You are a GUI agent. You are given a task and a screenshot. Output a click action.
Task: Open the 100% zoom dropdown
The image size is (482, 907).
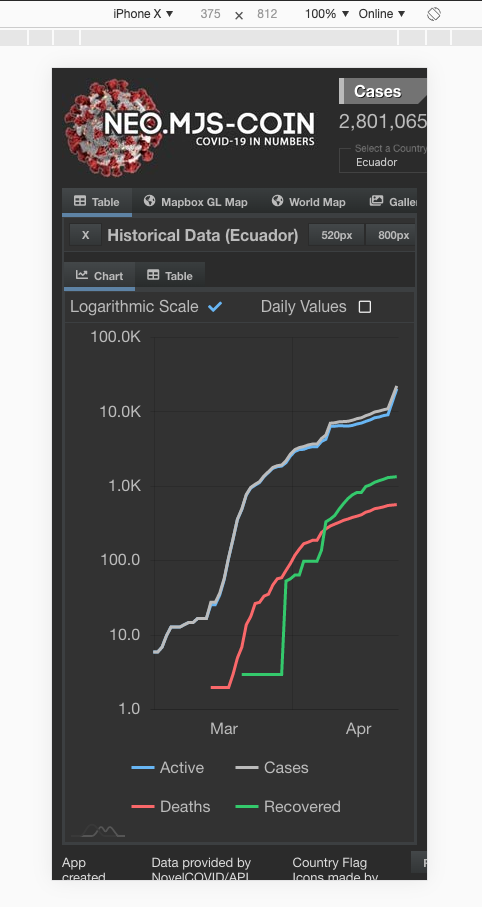pyautogui.click(x=327, y=14)
